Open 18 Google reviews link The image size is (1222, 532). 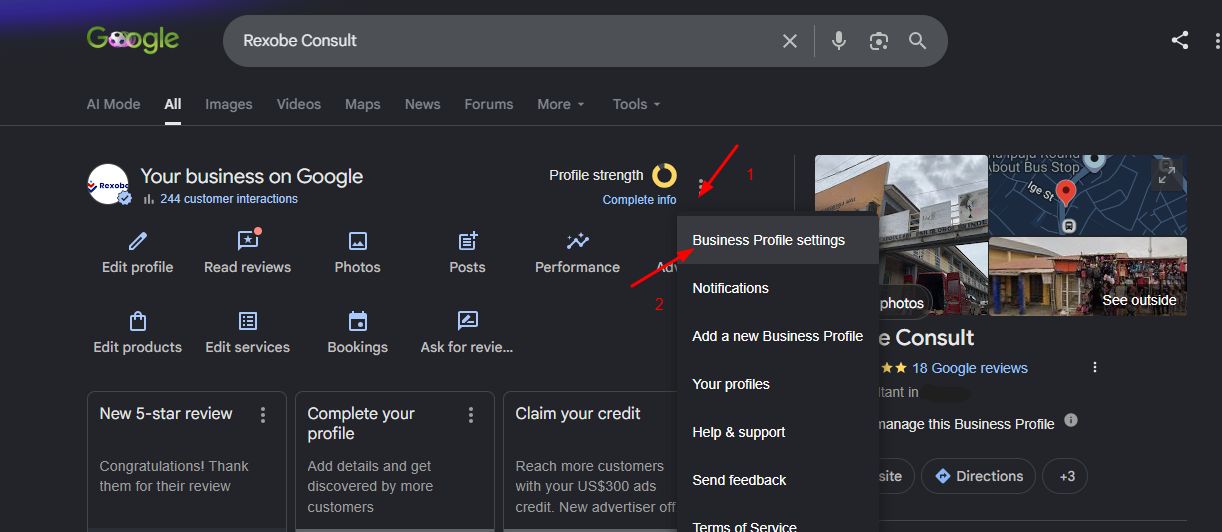tap(970, 368)
